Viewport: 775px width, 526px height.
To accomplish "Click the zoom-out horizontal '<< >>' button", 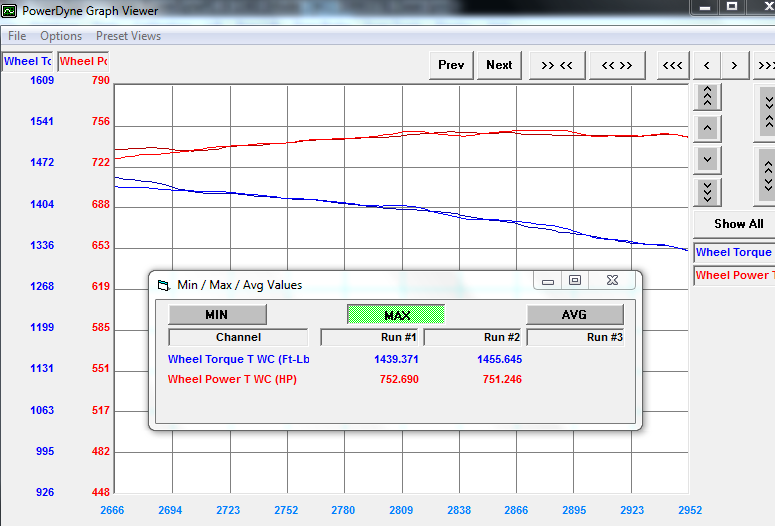I will click(x=616, y=65).
